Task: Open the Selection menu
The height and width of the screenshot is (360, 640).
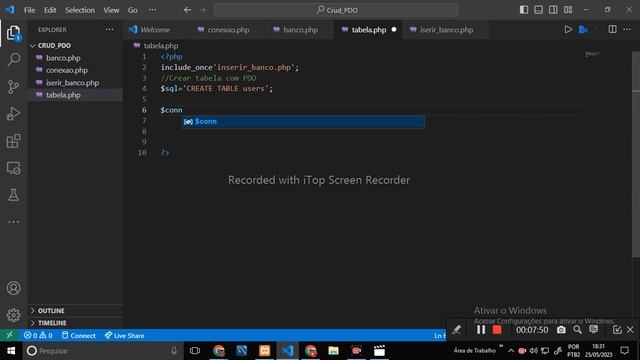Action: tap(80, 10)
